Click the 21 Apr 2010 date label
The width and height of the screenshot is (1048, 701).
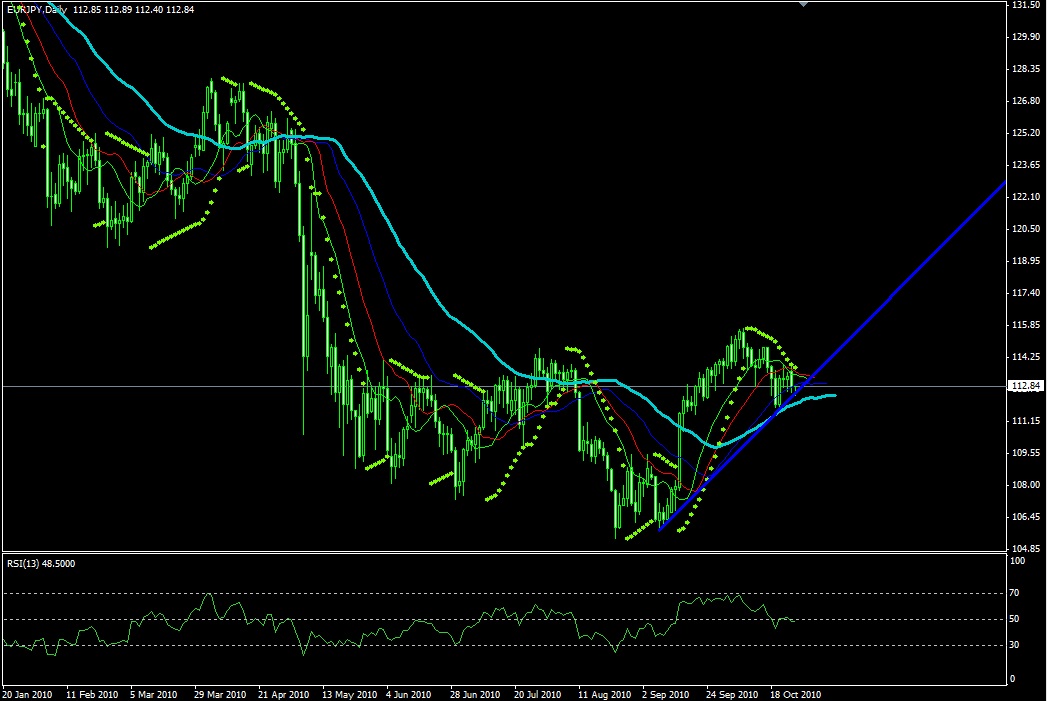click(284, 695)
